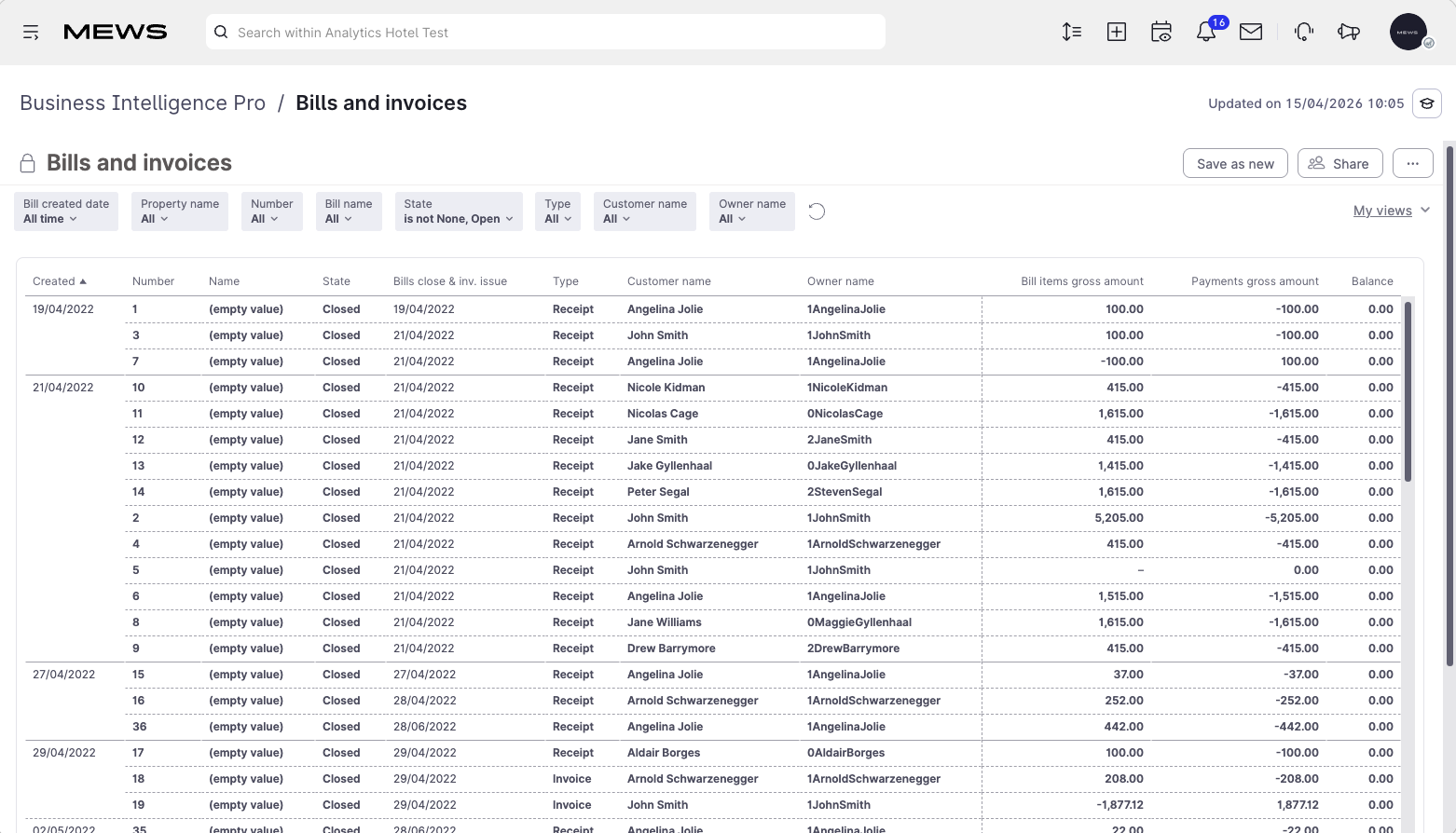Click the graduation cap help icon

(1427, 103)
